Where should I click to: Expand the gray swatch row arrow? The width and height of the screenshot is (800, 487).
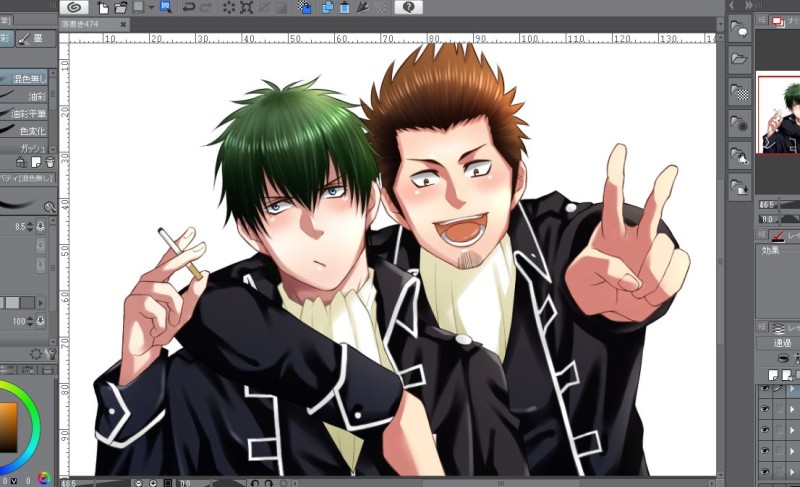(x=40, y=303)
